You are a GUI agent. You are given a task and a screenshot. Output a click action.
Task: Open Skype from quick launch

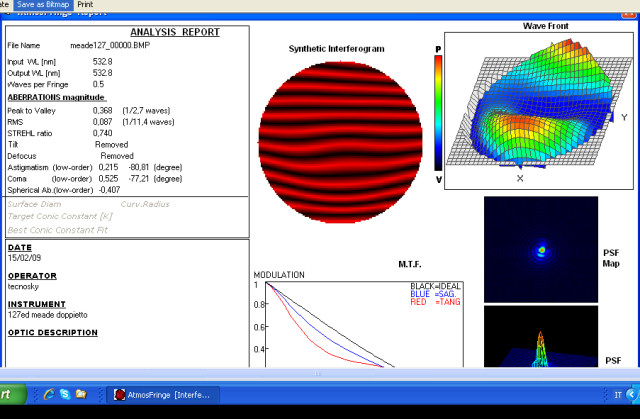coord(65,394)
